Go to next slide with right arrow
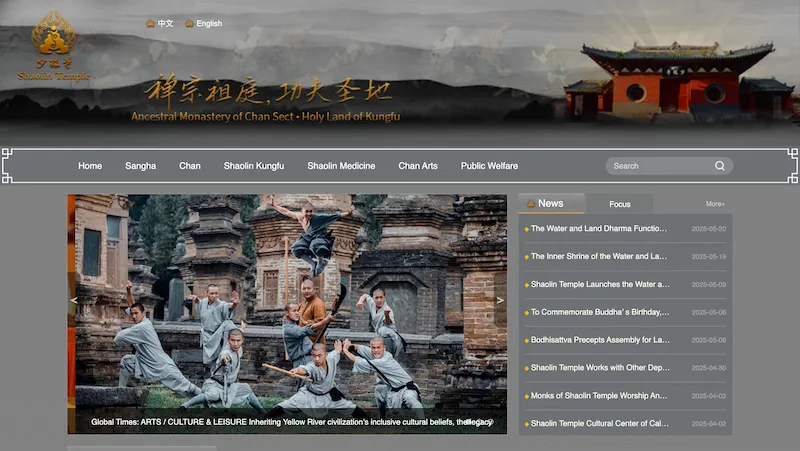The width and height of the screenshot is (800, 451). click(500, 300)
